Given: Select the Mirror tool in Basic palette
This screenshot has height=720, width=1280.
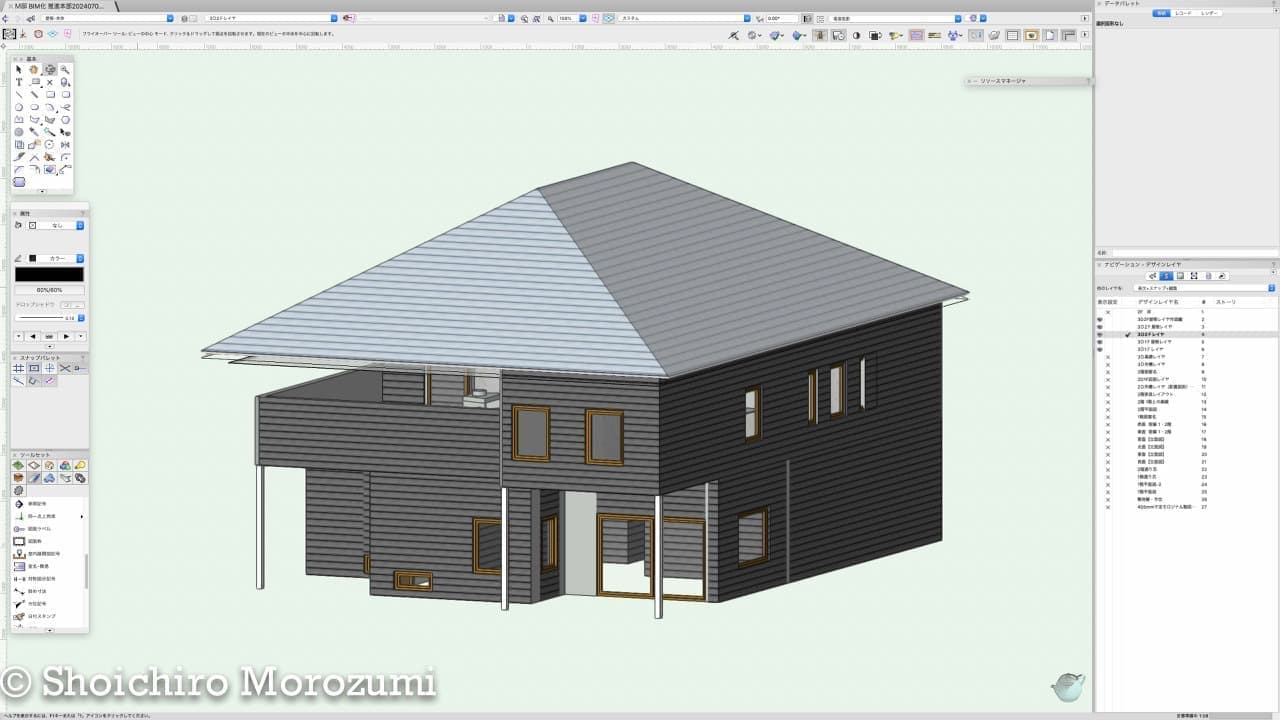Looking at the screenshot, I should [65, 145].
